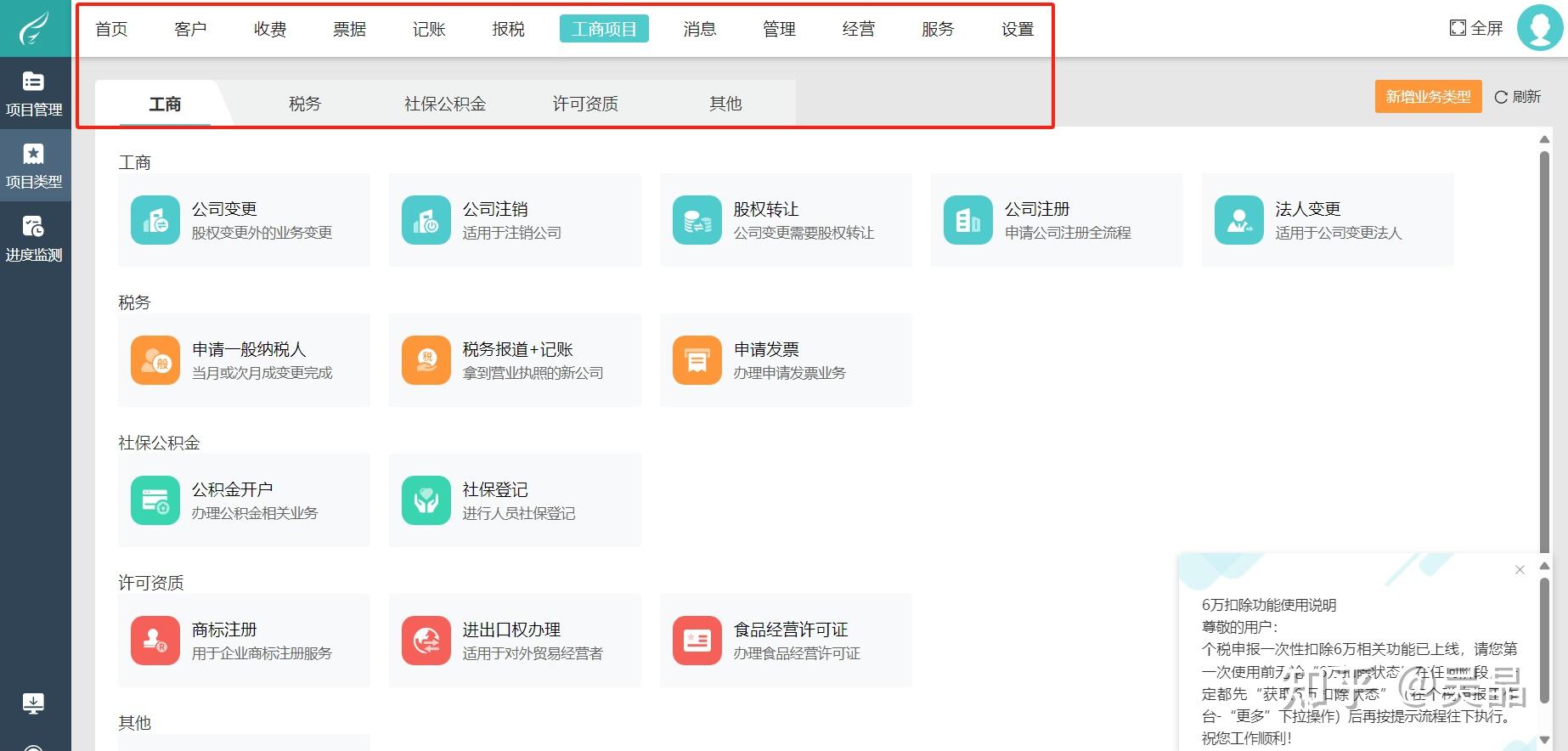Viewport: 1568px width, 751px height.
Task: Open 报税 in the top menu
Action: click(x=508, y=29)
